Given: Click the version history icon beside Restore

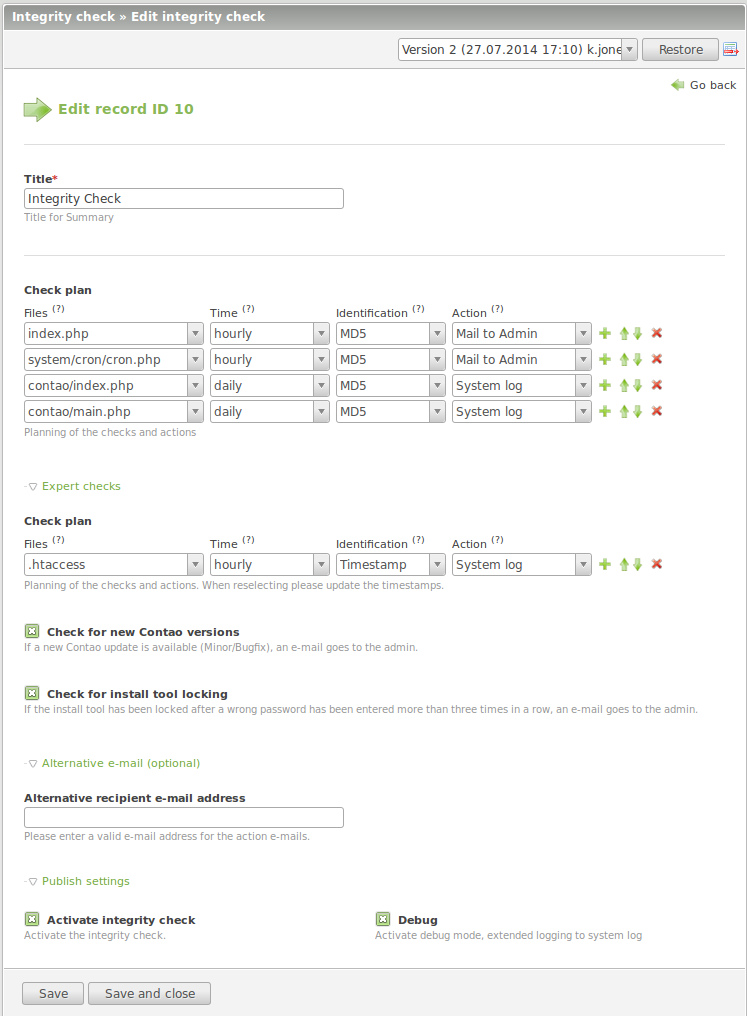Looking at the screenshot, I should tap(730, 50).
